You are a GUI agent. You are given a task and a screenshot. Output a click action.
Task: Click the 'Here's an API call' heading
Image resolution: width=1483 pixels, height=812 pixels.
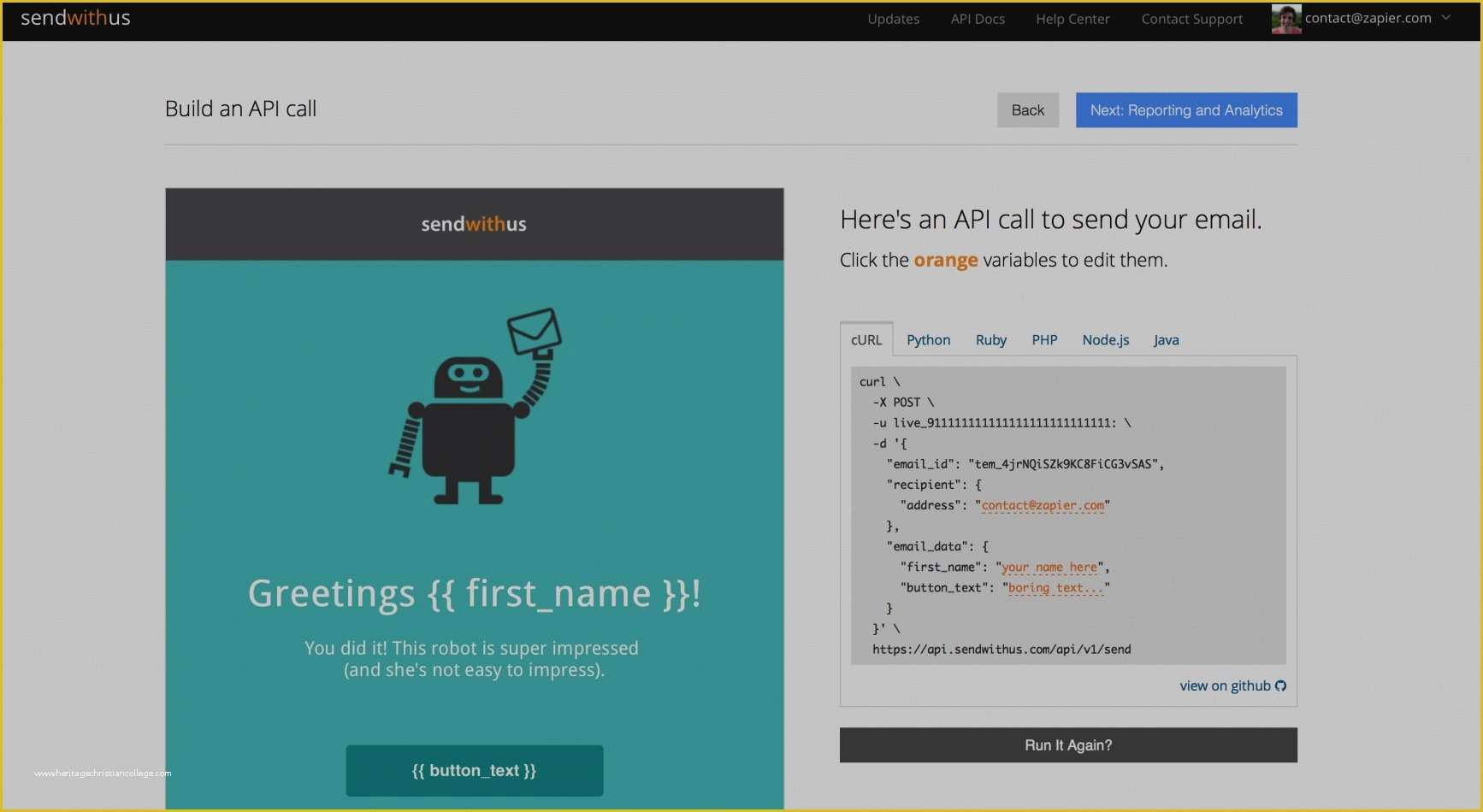[x=1051, y=220]
